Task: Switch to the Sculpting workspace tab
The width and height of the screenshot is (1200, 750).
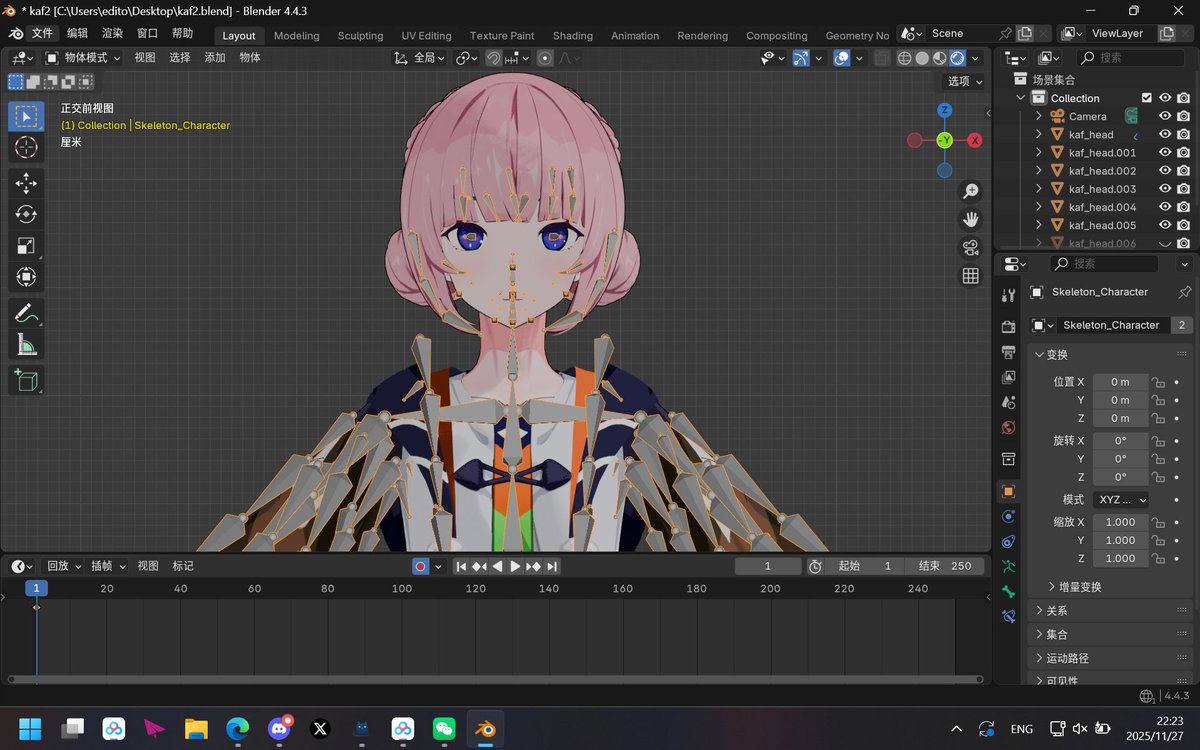Action: tap(360, 35)
